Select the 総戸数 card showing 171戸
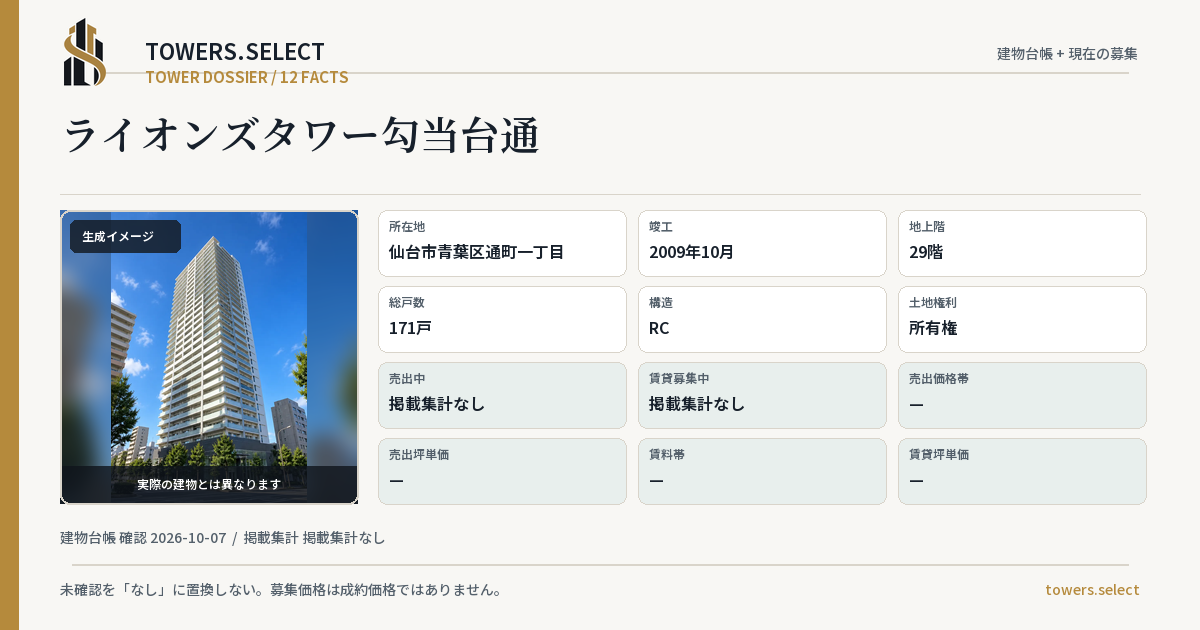 coord(502,319)
